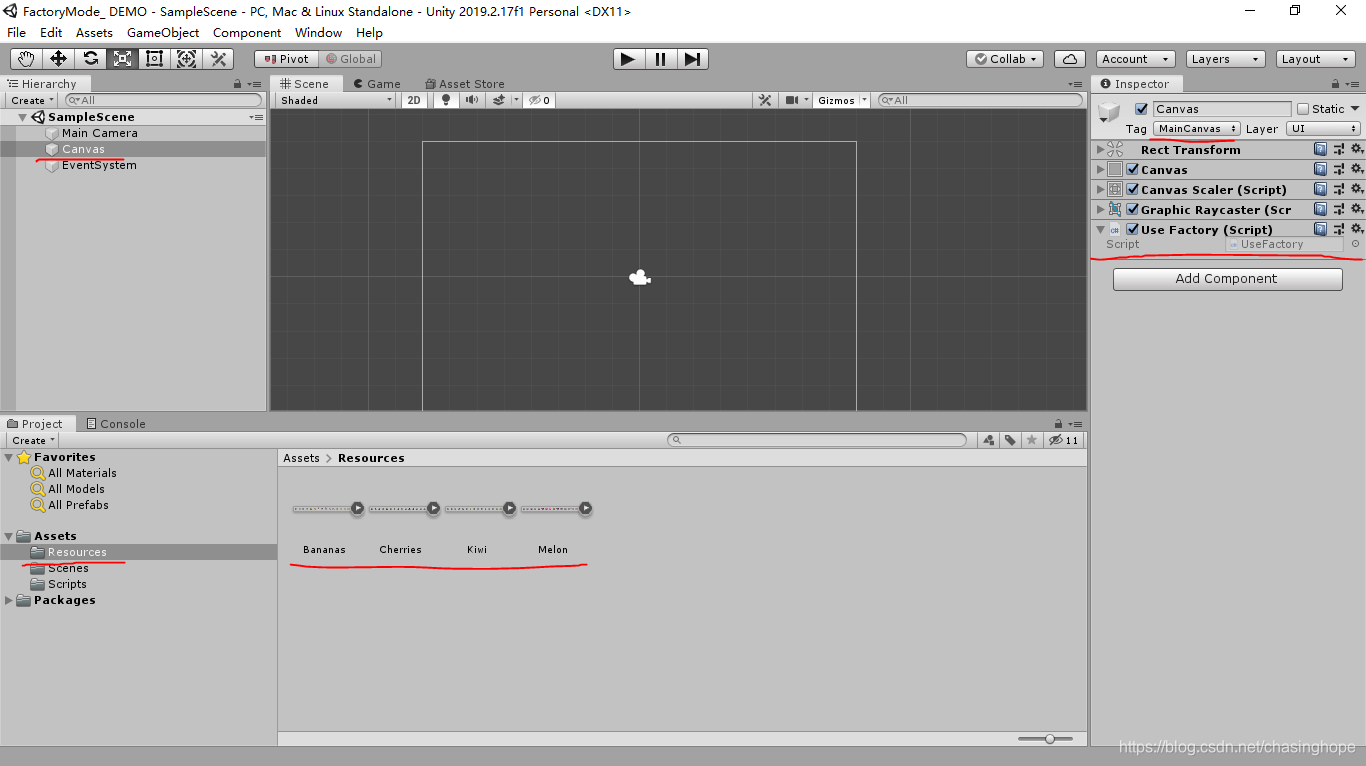Screen dimensions: 1366x766
Task: Click the Add Component button
Action: [x=1227, y=279]
